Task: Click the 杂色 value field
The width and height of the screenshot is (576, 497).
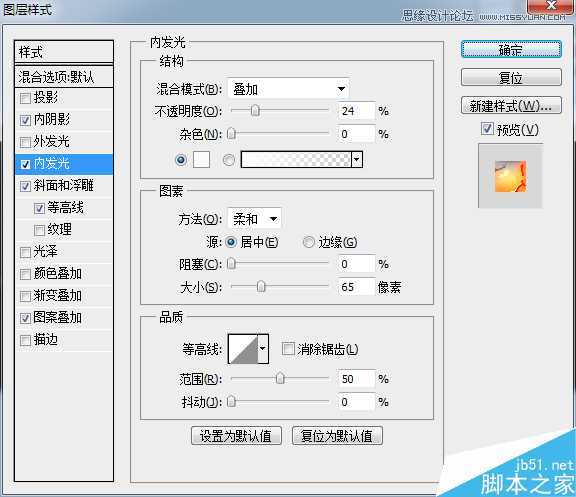Action: pos(356,134)
